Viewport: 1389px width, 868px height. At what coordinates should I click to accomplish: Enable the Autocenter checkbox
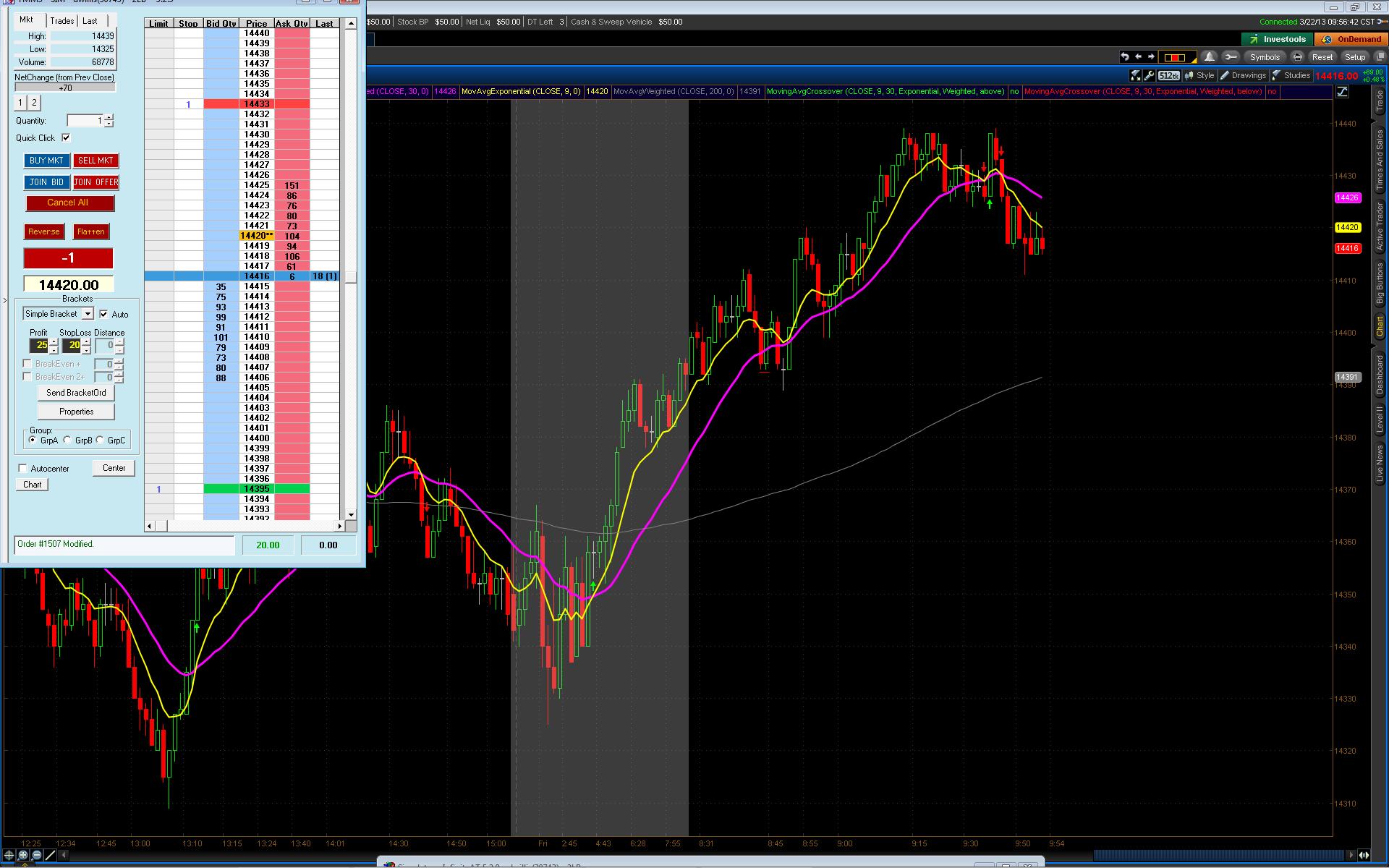point(22,468)
